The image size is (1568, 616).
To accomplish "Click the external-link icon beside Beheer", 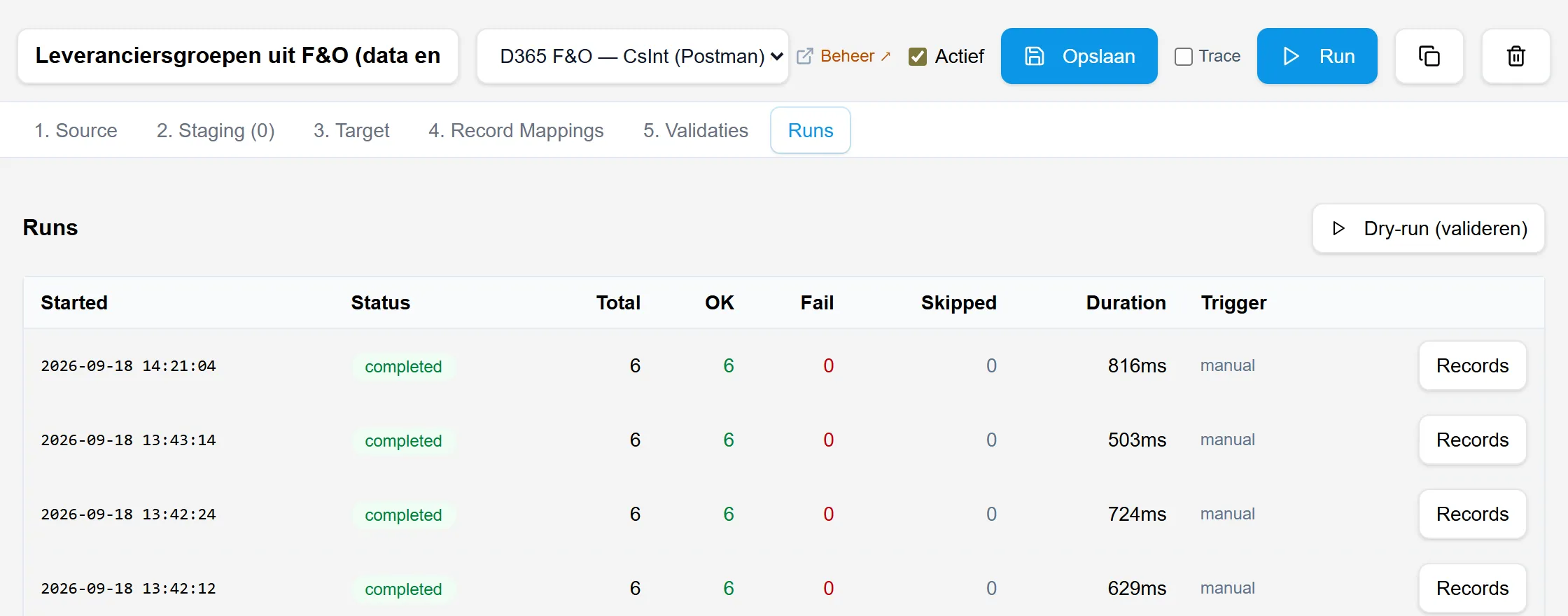I will point(805,56).
